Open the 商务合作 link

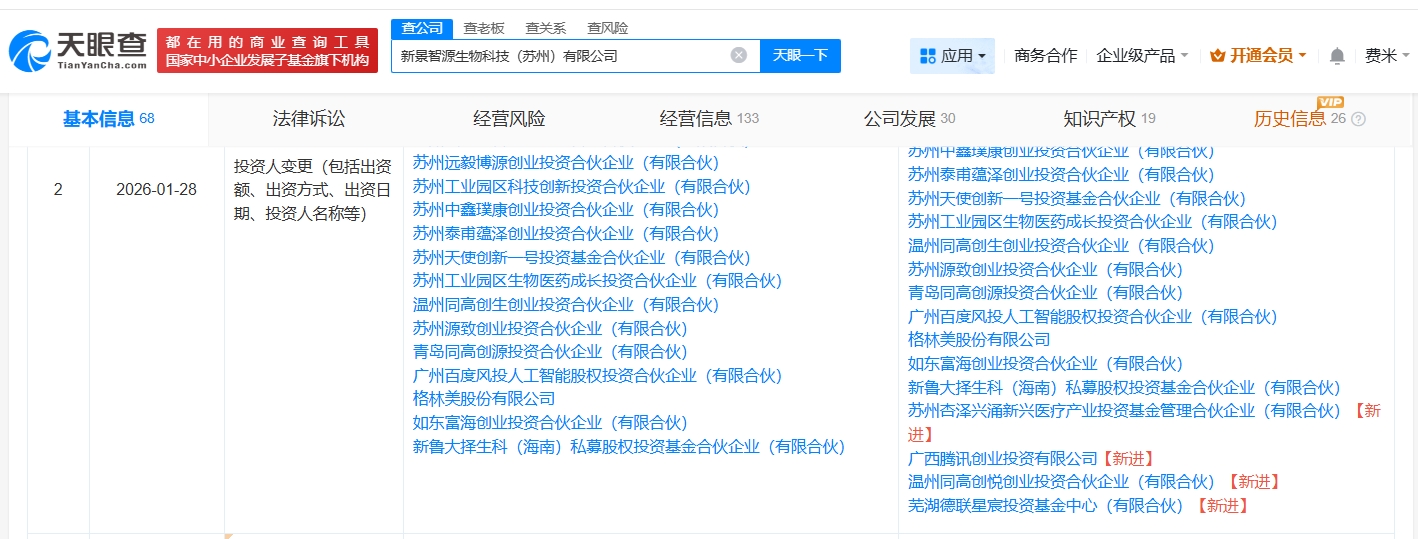[x=1045, y=56]
